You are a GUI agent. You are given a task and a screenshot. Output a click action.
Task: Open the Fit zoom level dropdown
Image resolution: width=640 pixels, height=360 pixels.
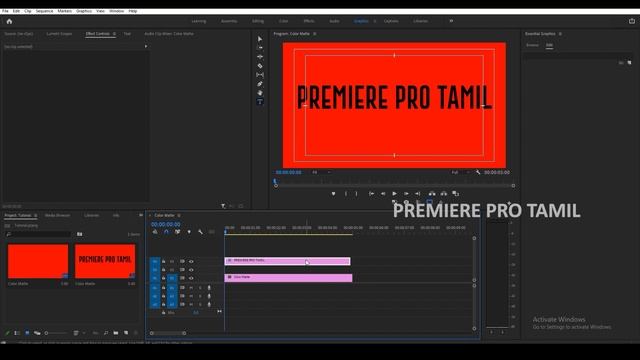(321, 172)
